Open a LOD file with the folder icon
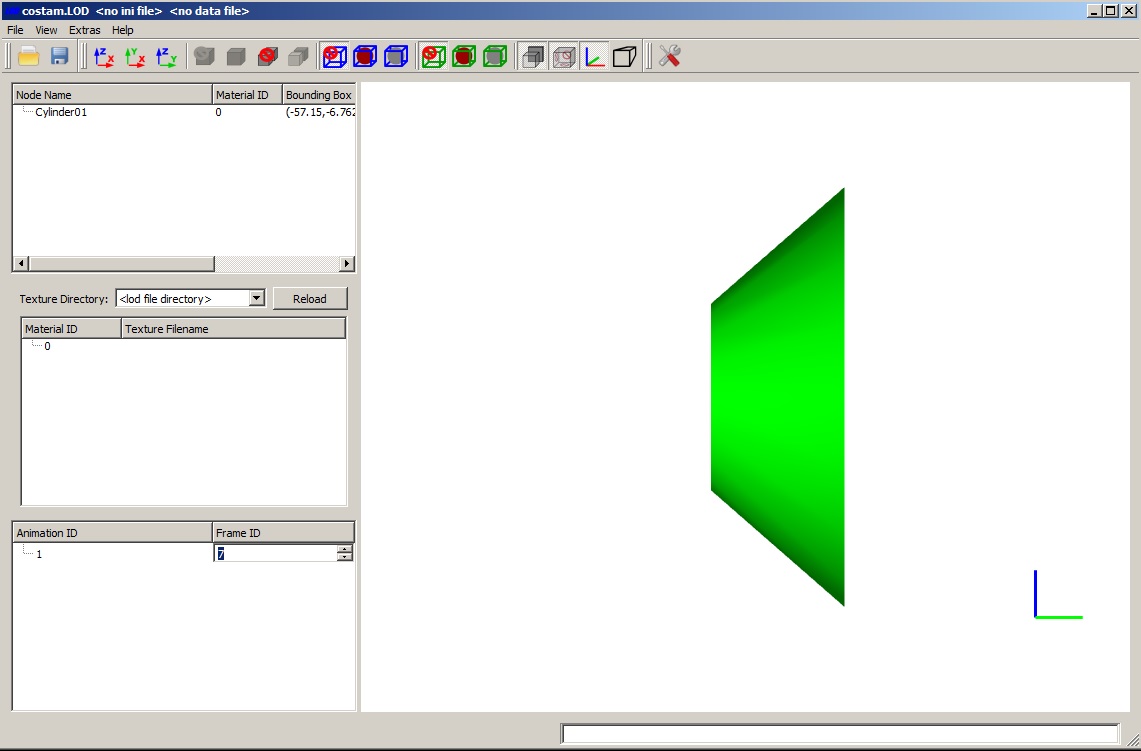1141x751 pixels. point(28,56)
